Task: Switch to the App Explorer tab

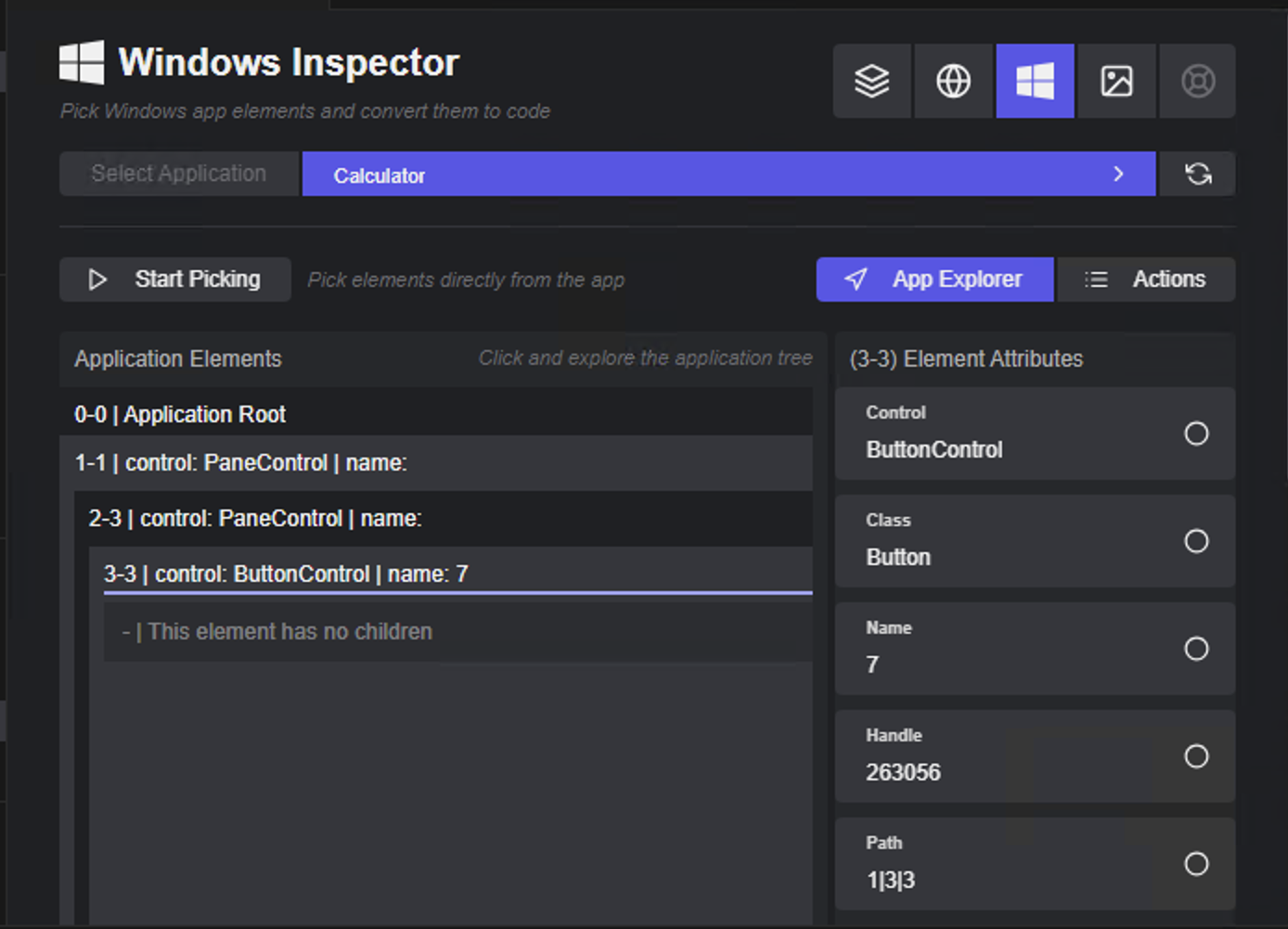Action: click(x=934, y=279)
